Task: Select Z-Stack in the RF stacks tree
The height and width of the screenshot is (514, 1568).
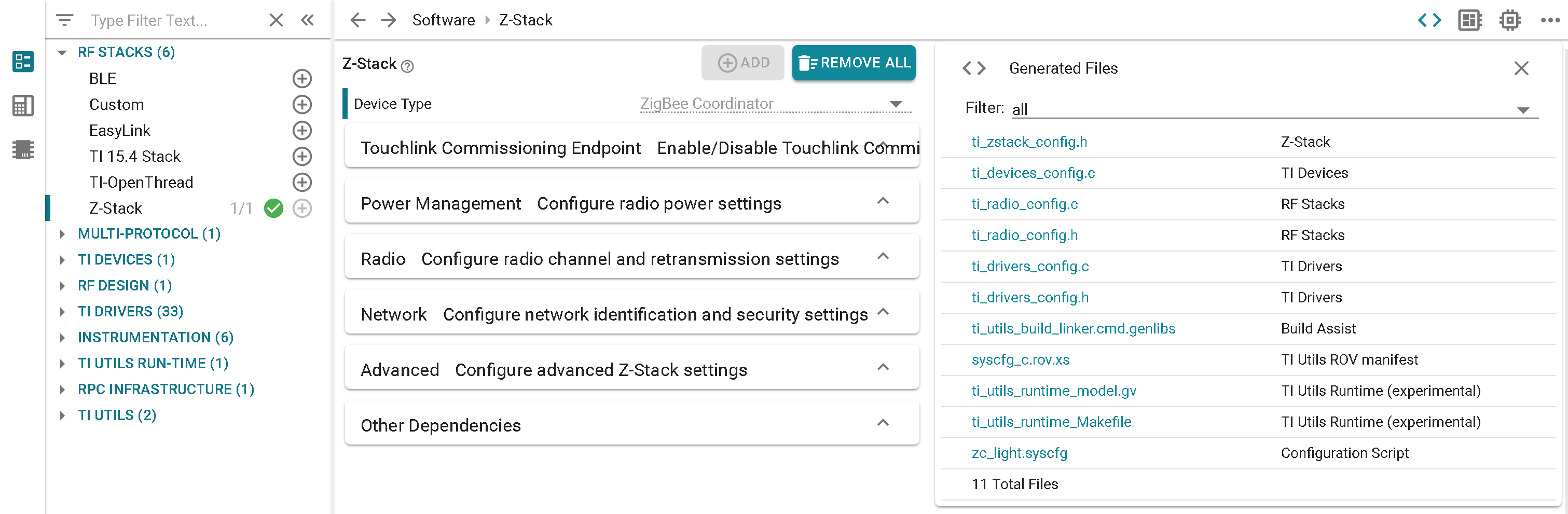Action: [x=116, y=208]
